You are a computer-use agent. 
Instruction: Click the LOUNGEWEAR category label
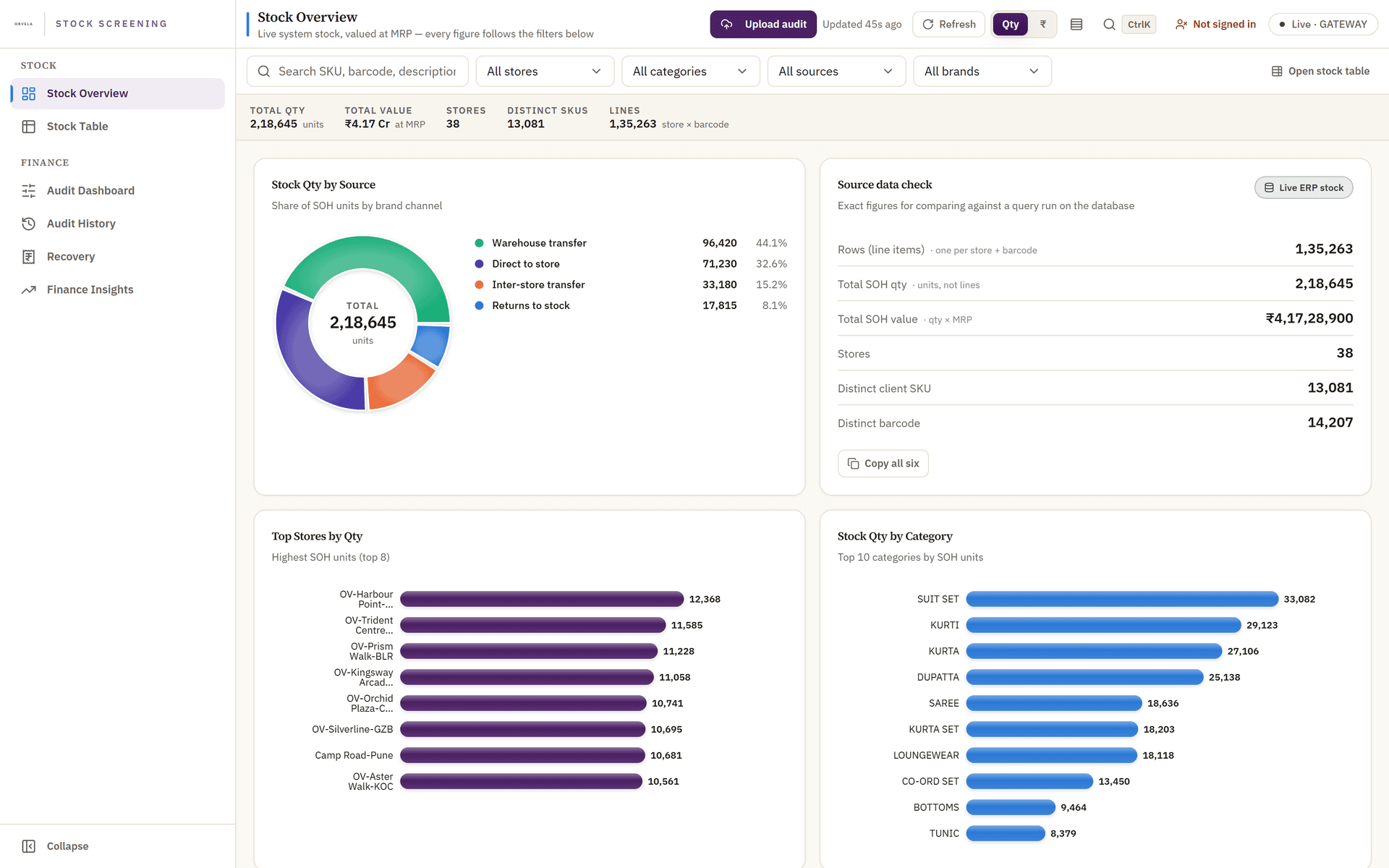926,755
